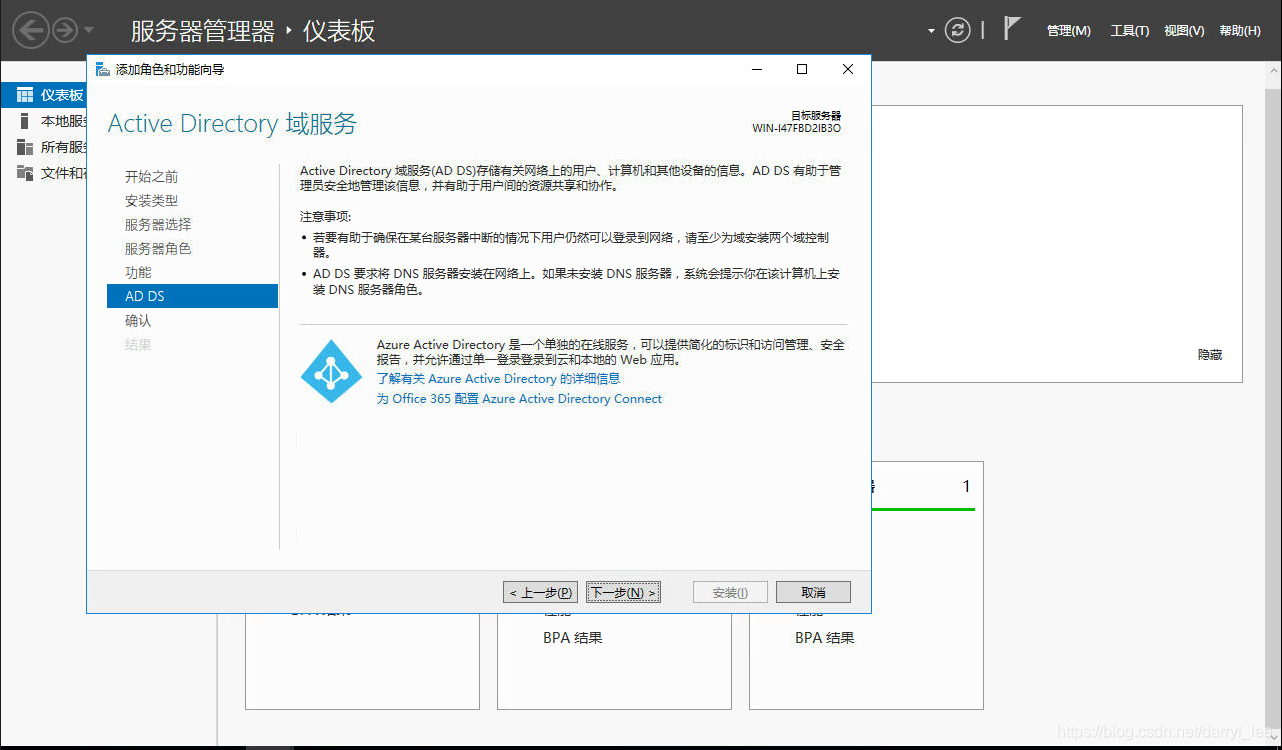Open the 工具(T) menu
Viewport: 1282px width, 750px height.
1130,31
